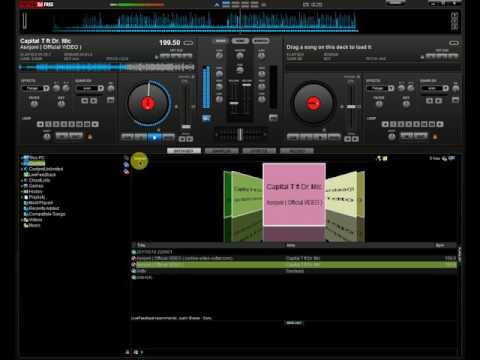The width and height of the screenshot is (480, 360).
Task: Open the right deck effects dropdown arrow
Action: 391,88
